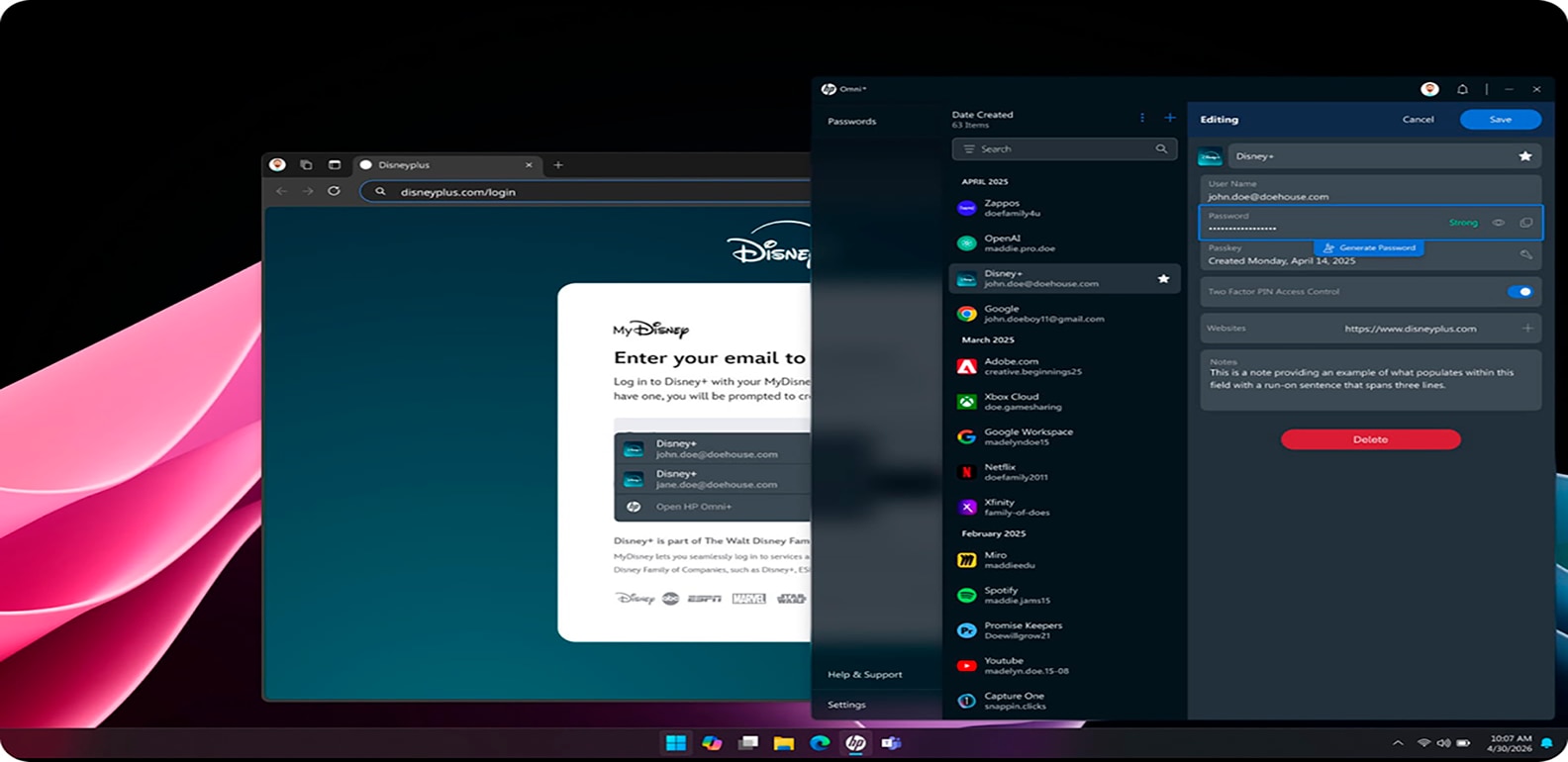Unfavorite Disney+ with the star in editing header
This screenshot has width=1568, height=762.
(1525, 156)
